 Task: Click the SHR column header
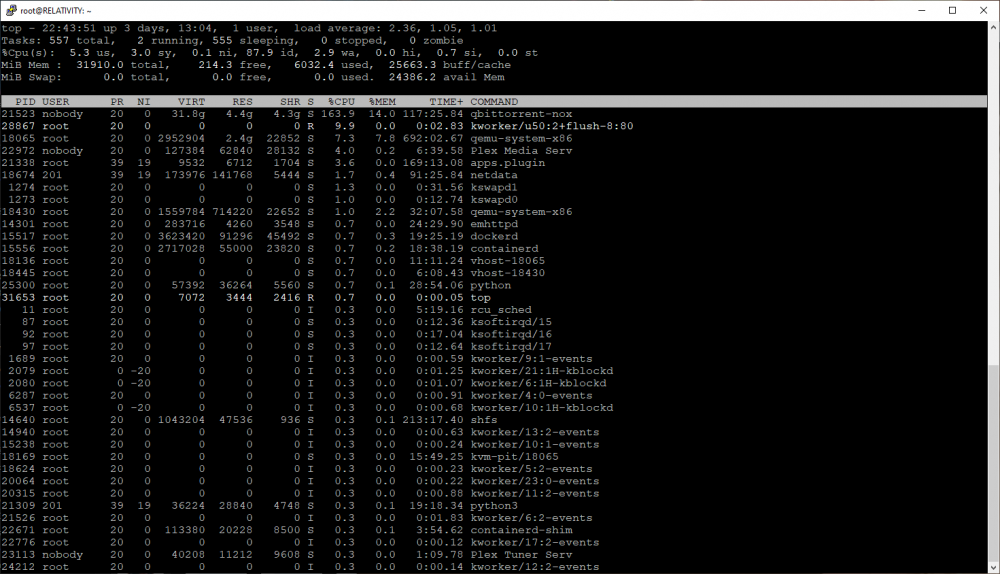pos(290,101)
